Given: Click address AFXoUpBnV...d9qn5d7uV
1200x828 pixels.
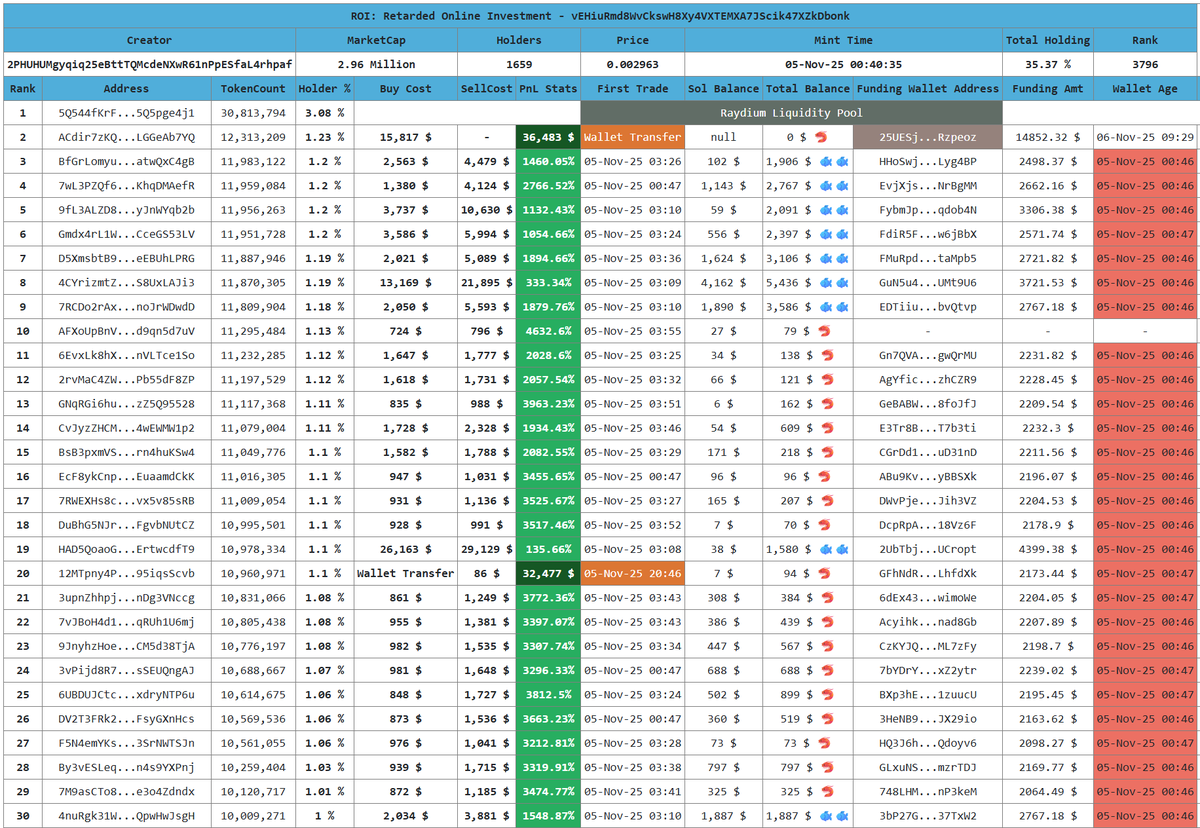Looking at the screenshot, I should click(127, 331).
